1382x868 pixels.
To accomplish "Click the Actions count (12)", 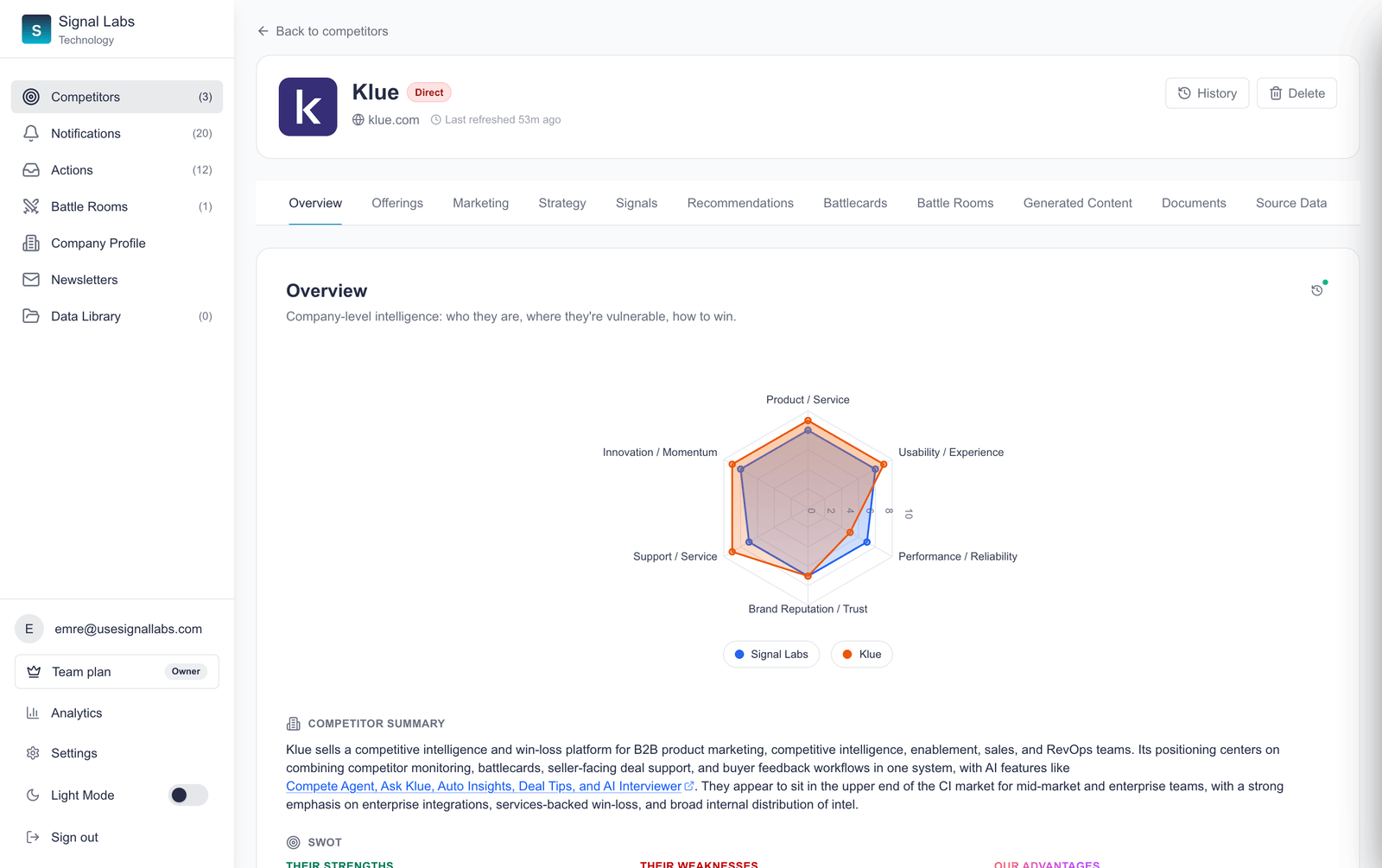I will click(x=202, y=170).
